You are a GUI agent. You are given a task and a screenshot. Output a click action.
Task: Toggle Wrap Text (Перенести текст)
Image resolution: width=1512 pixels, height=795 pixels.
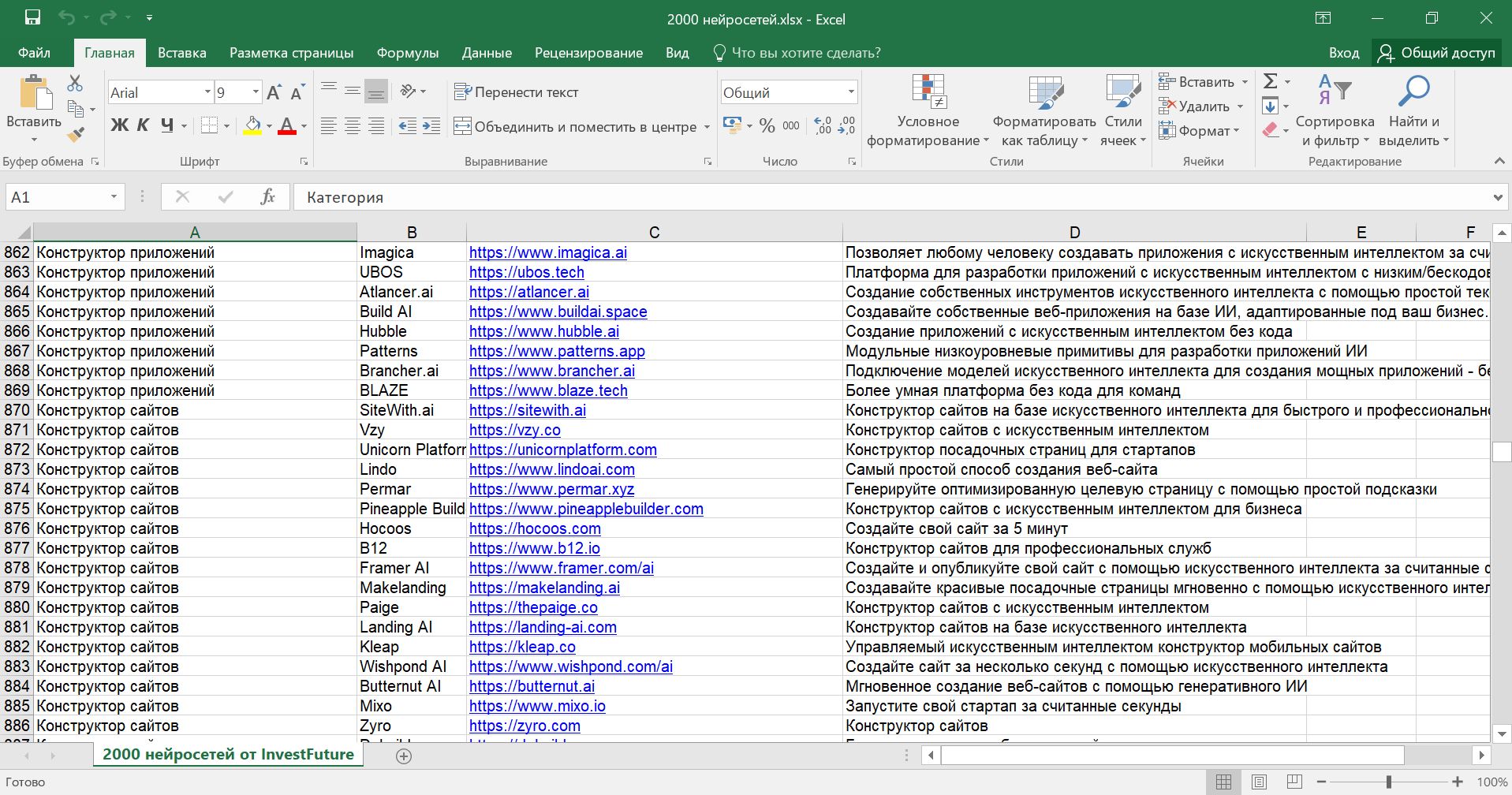click(517, 92)
